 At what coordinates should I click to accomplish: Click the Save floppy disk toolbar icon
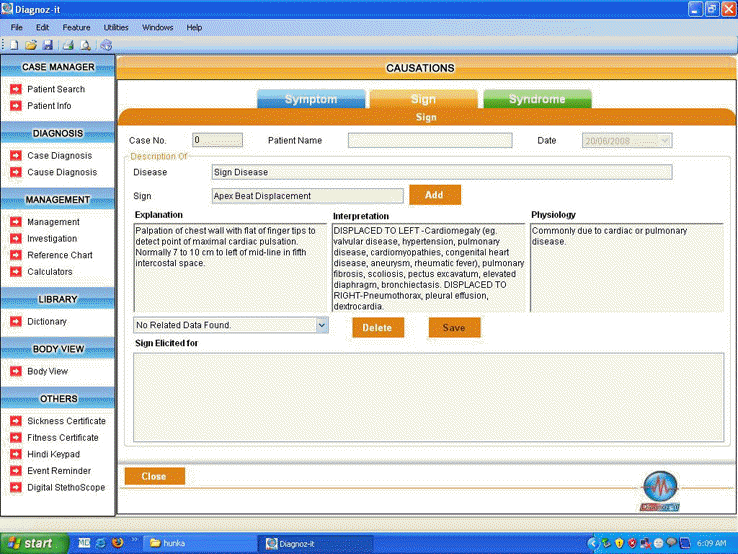47,45
